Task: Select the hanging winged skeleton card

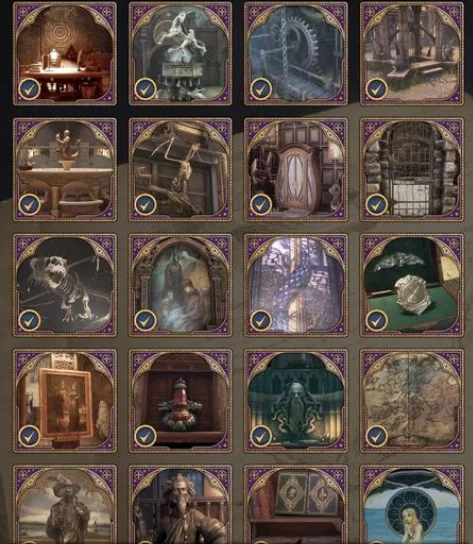Action: click(x=180, y=169)
